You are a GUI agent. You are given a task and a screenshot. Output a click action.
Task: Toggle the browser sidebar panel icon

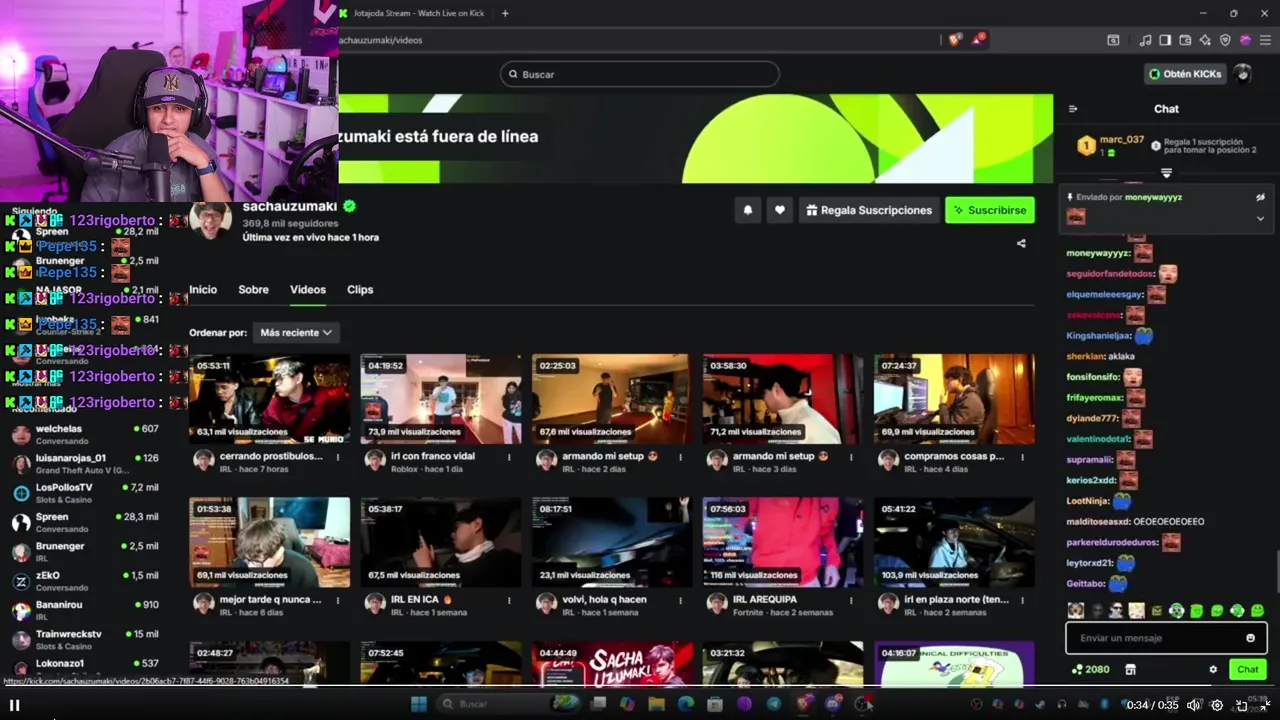[x=1165, y=40]
